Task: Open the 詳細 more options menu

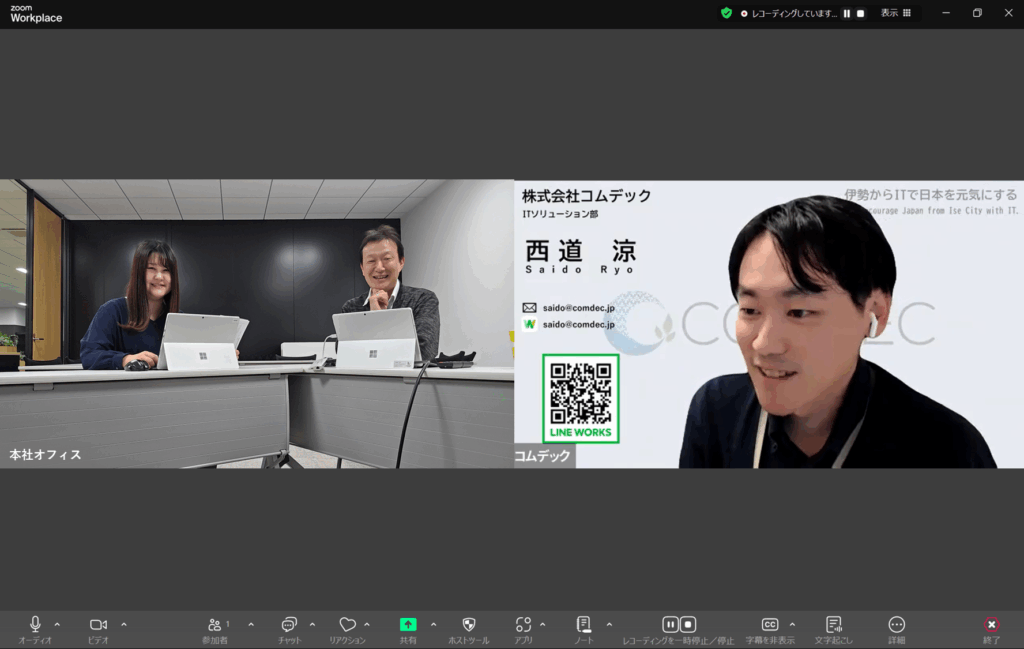Action: pos(895,625)
